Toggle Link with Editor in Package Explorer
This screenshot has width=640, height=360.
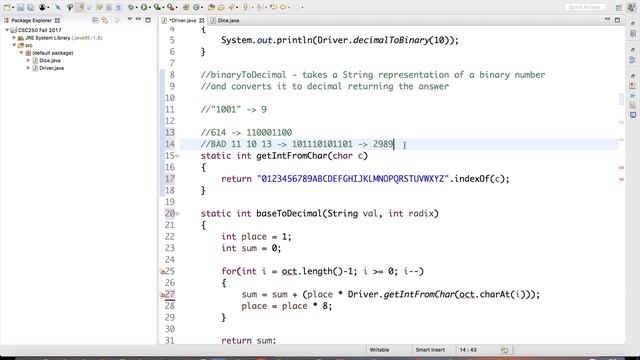(x=105, y=20)
